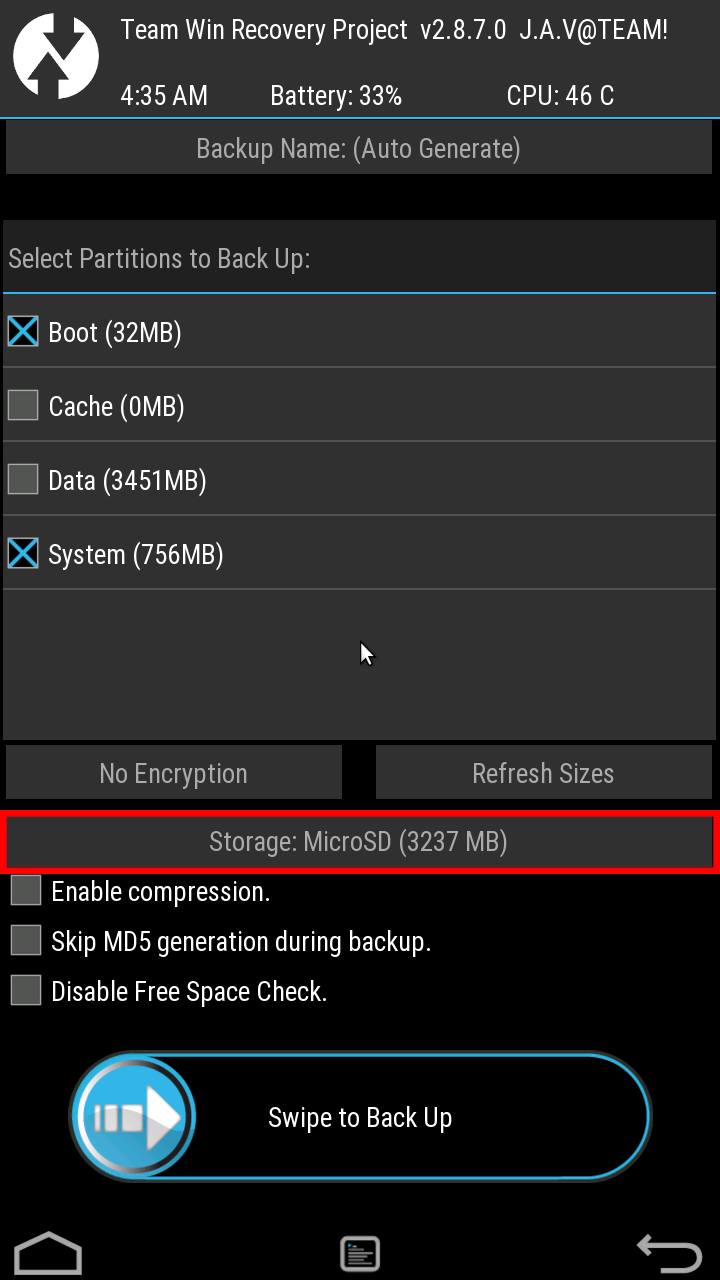Check Skip MD5 generation during backup
The height and width of the screenshot is (1280, 720).
click(25, 940)
